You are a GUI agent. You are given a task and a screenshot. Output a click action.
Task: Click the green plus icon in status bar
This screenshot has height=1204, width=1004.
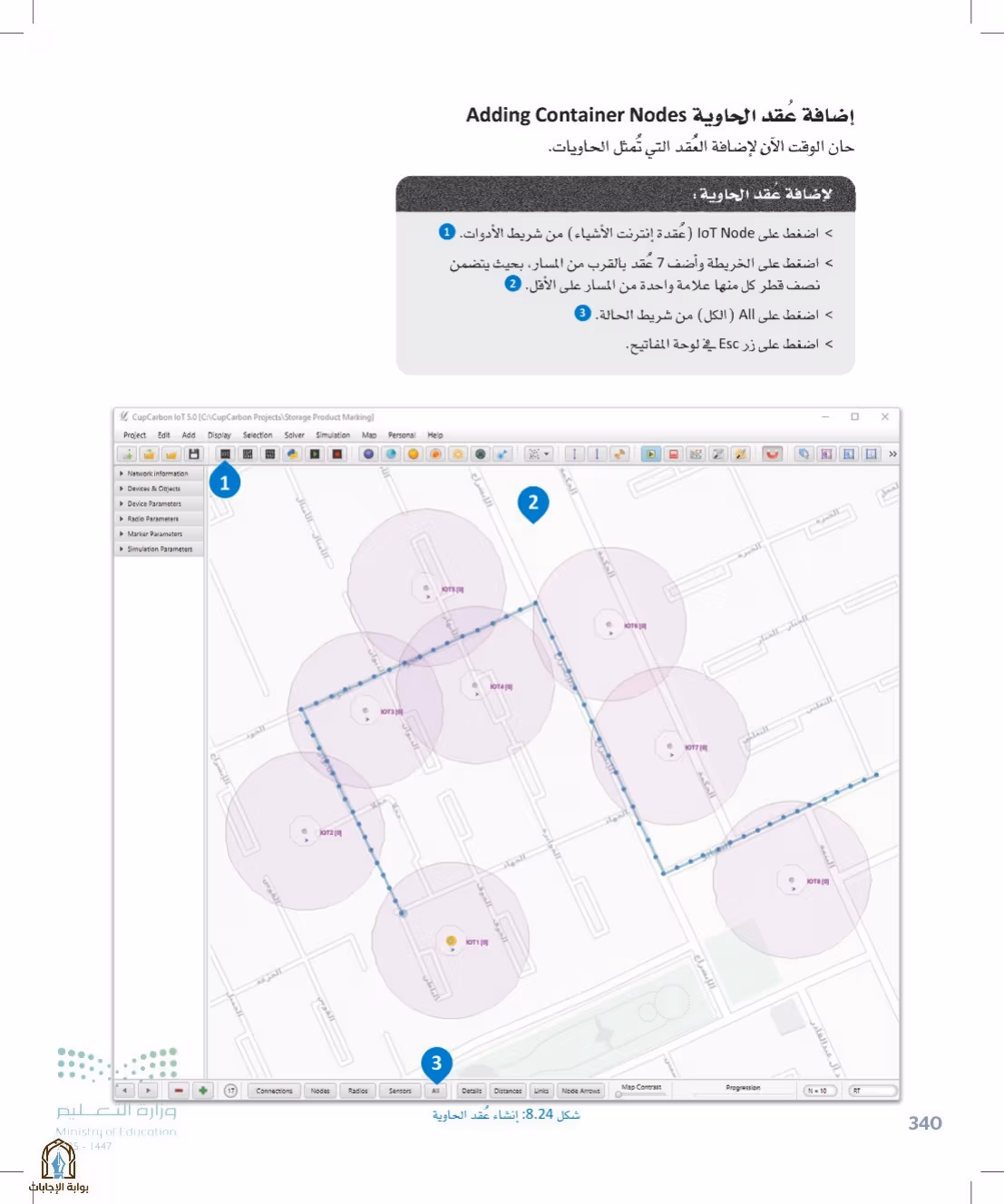202,1091
